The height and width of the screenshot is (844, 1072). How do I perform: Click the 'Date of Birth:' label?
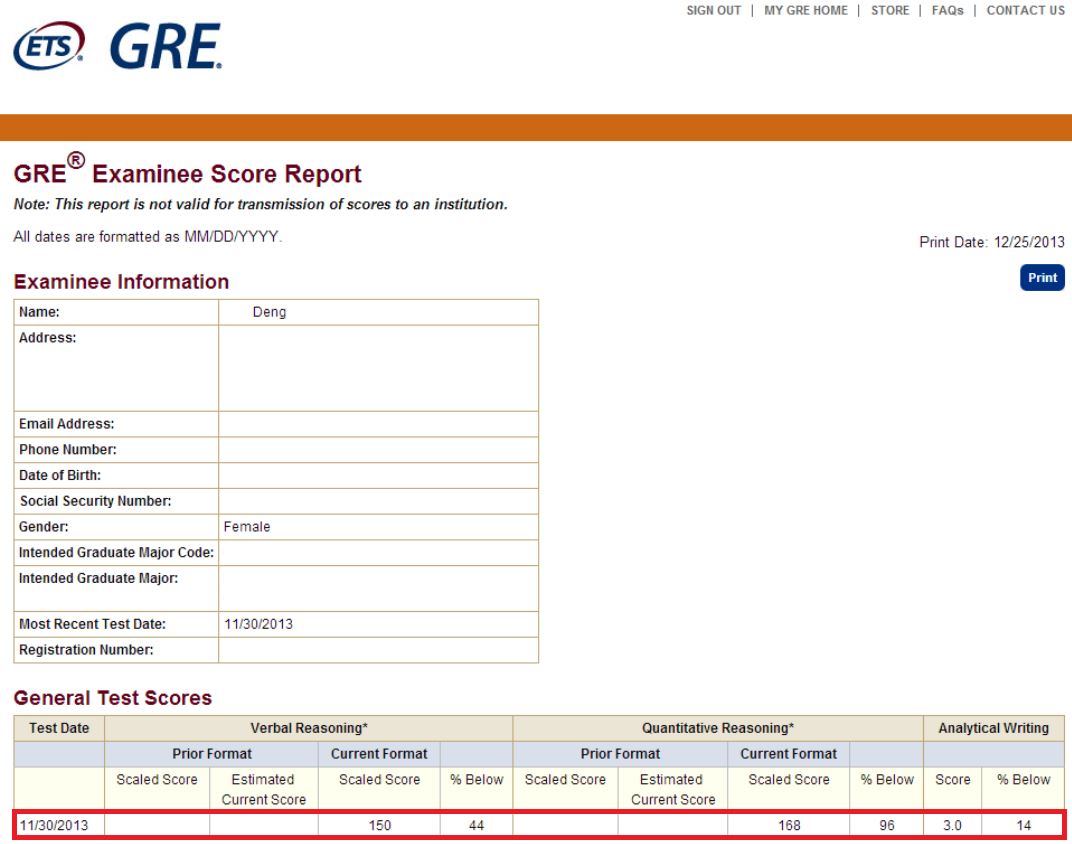tap(59, 476)
